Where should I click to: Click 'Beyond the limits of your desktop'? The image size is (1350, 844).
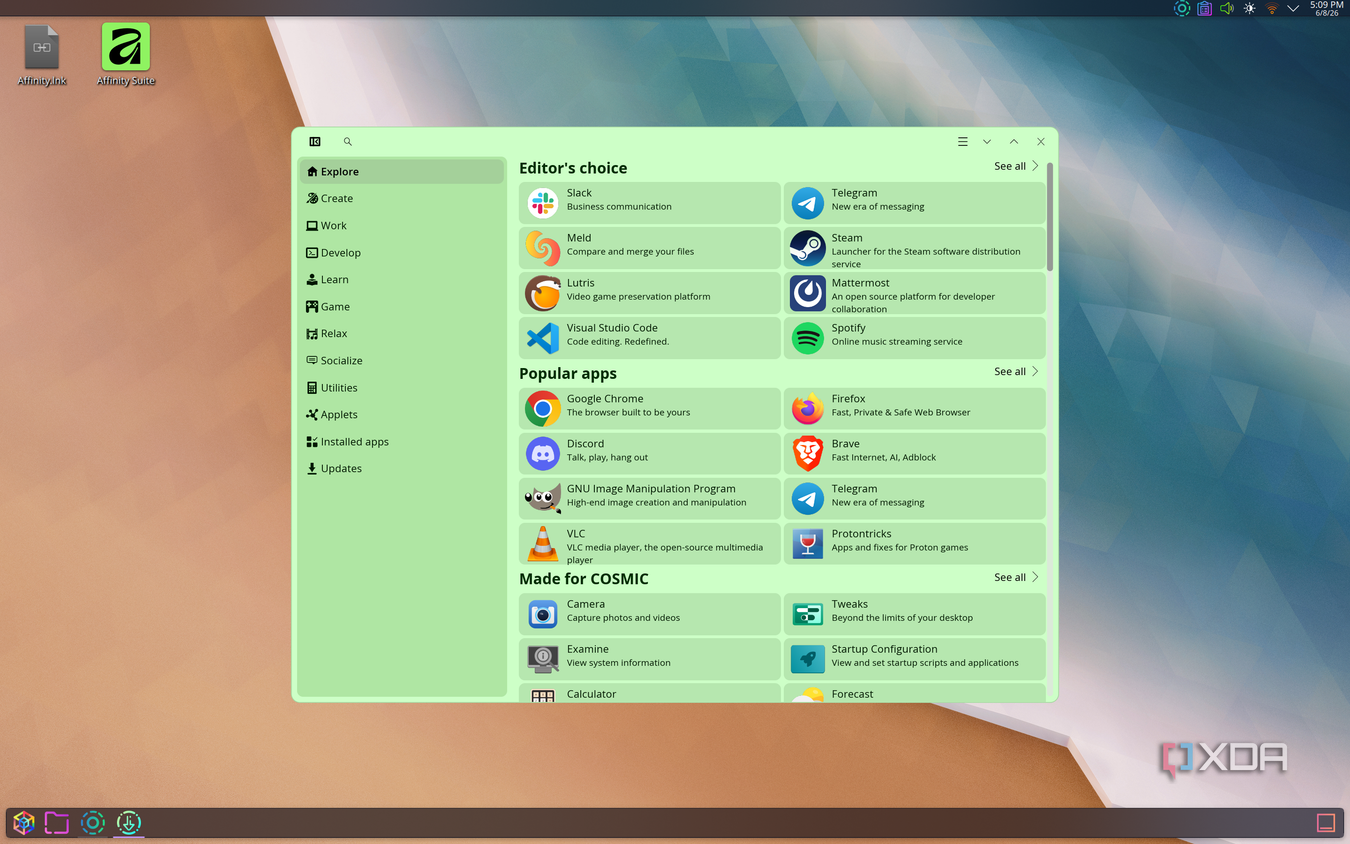(x=902, y=618)
